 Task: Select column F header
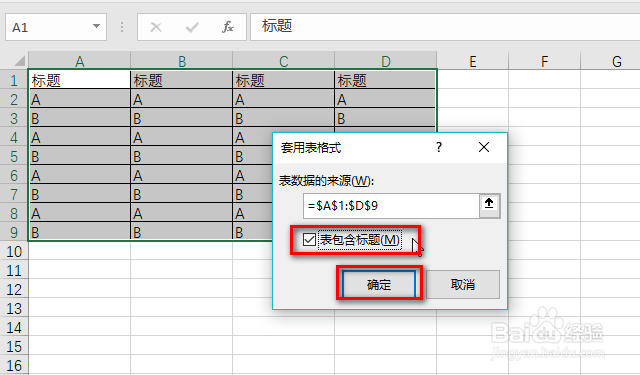point(544,60)
